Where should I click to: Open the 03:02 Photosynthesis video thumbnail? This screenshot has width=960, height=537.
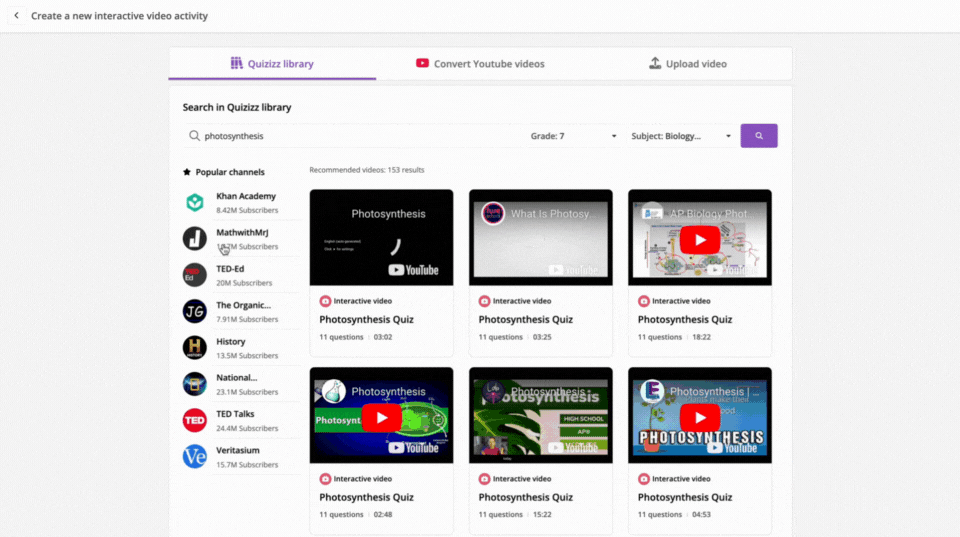pos(381,238)
